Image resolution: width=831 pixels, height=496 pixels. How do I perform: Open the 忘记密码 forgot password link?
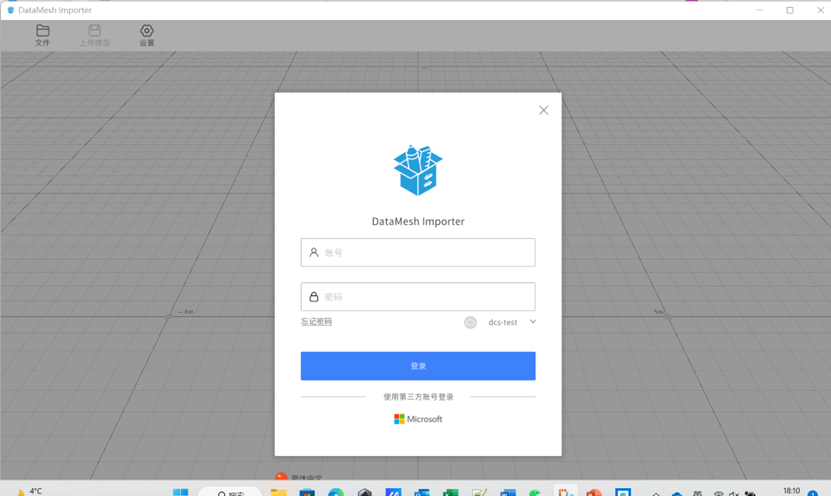316,322
